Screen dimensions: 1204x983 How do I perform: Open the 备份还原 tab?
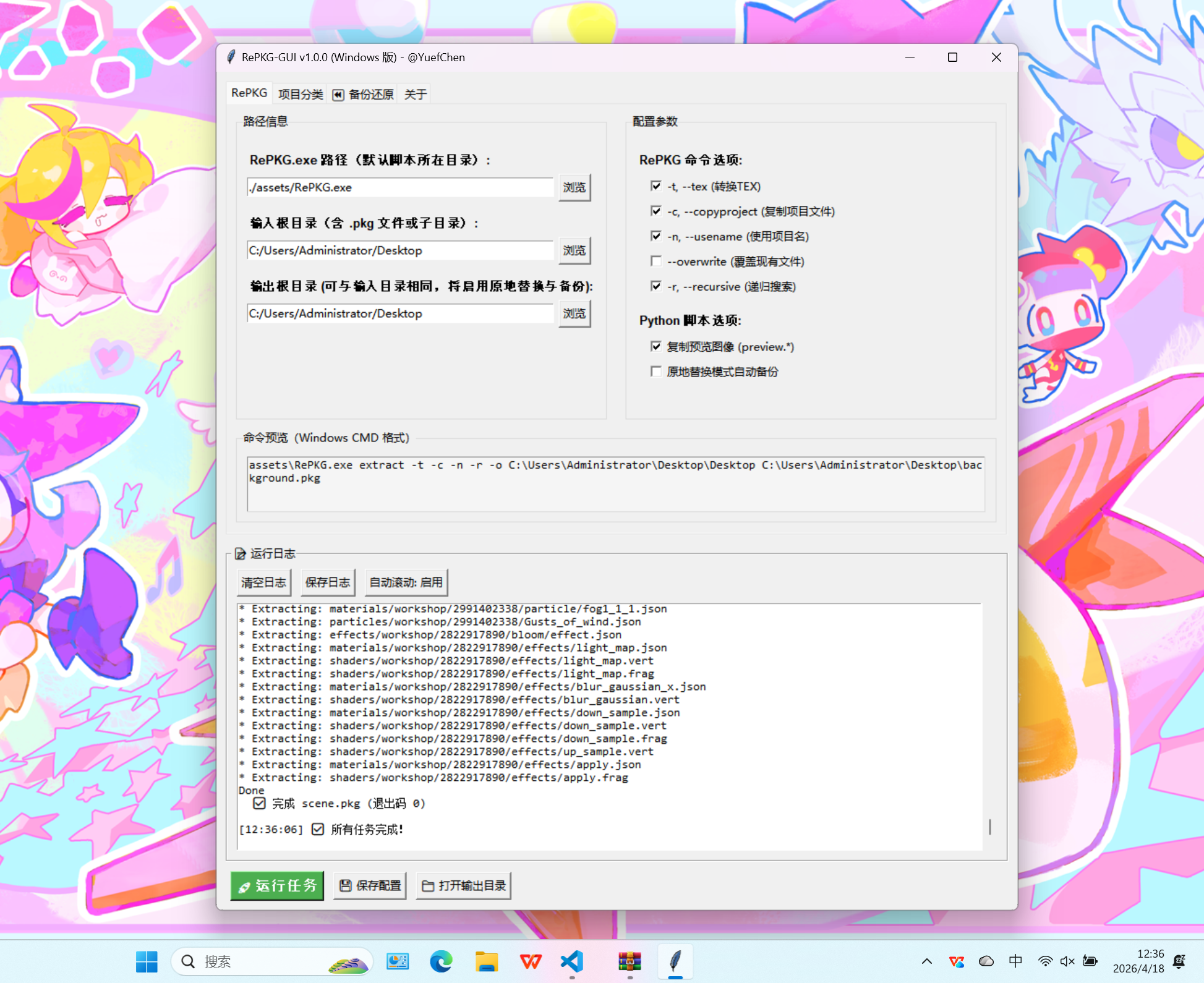click(364, 94)
